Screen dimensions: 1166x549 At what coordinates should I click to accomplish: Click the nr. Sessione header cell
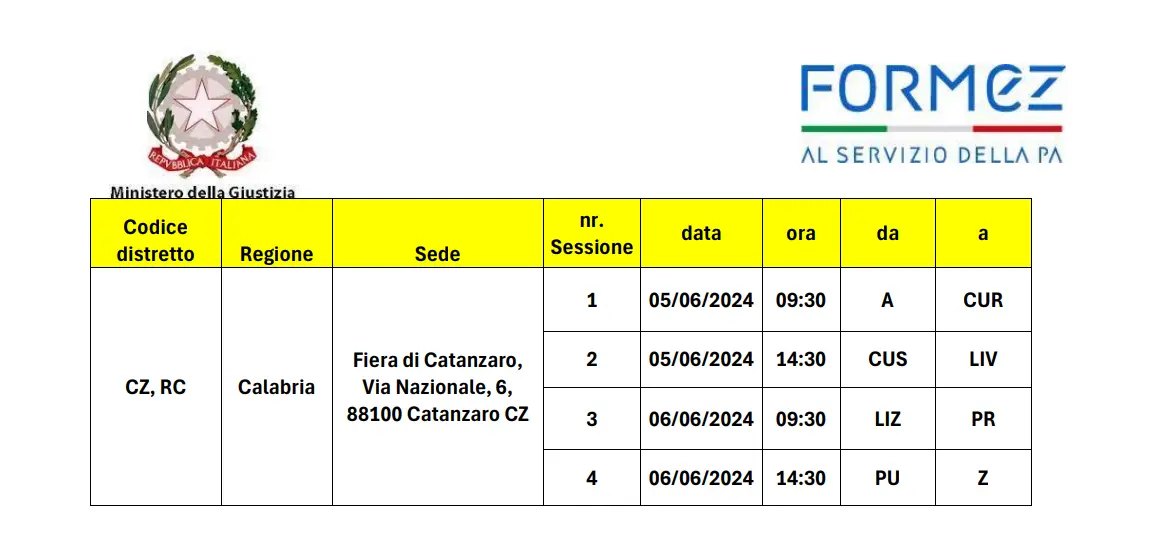click(x=592, y=234)
